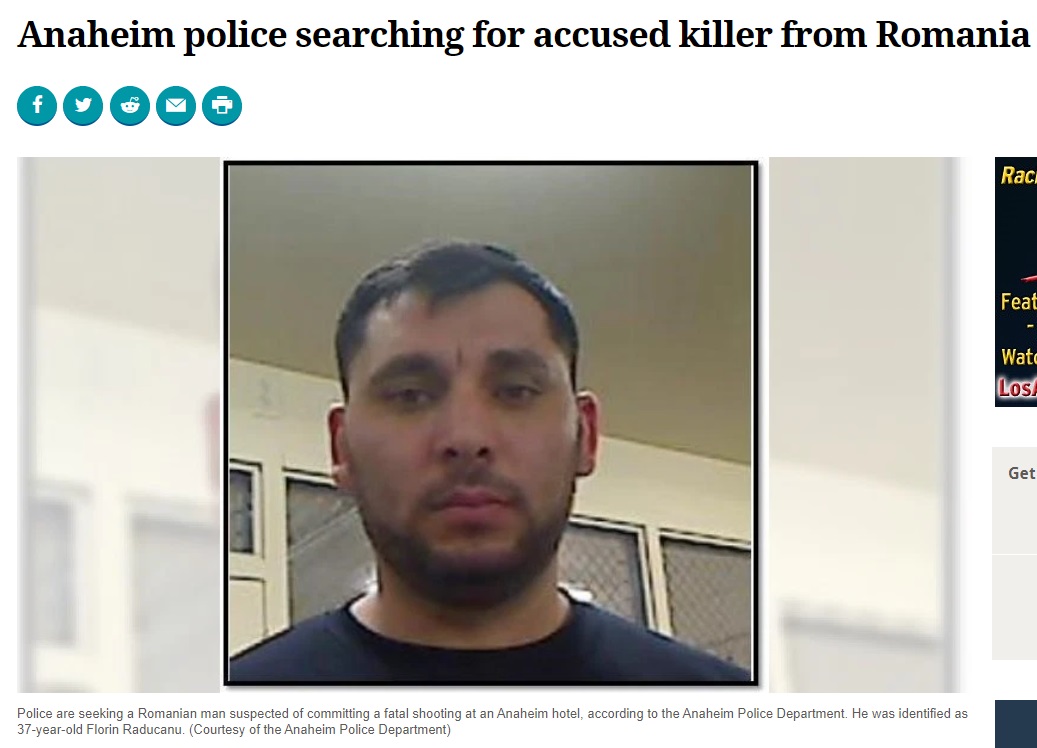Click the 'Watc' line in the ad
Screen dimensions: 1037x748
pos(1018,357)
